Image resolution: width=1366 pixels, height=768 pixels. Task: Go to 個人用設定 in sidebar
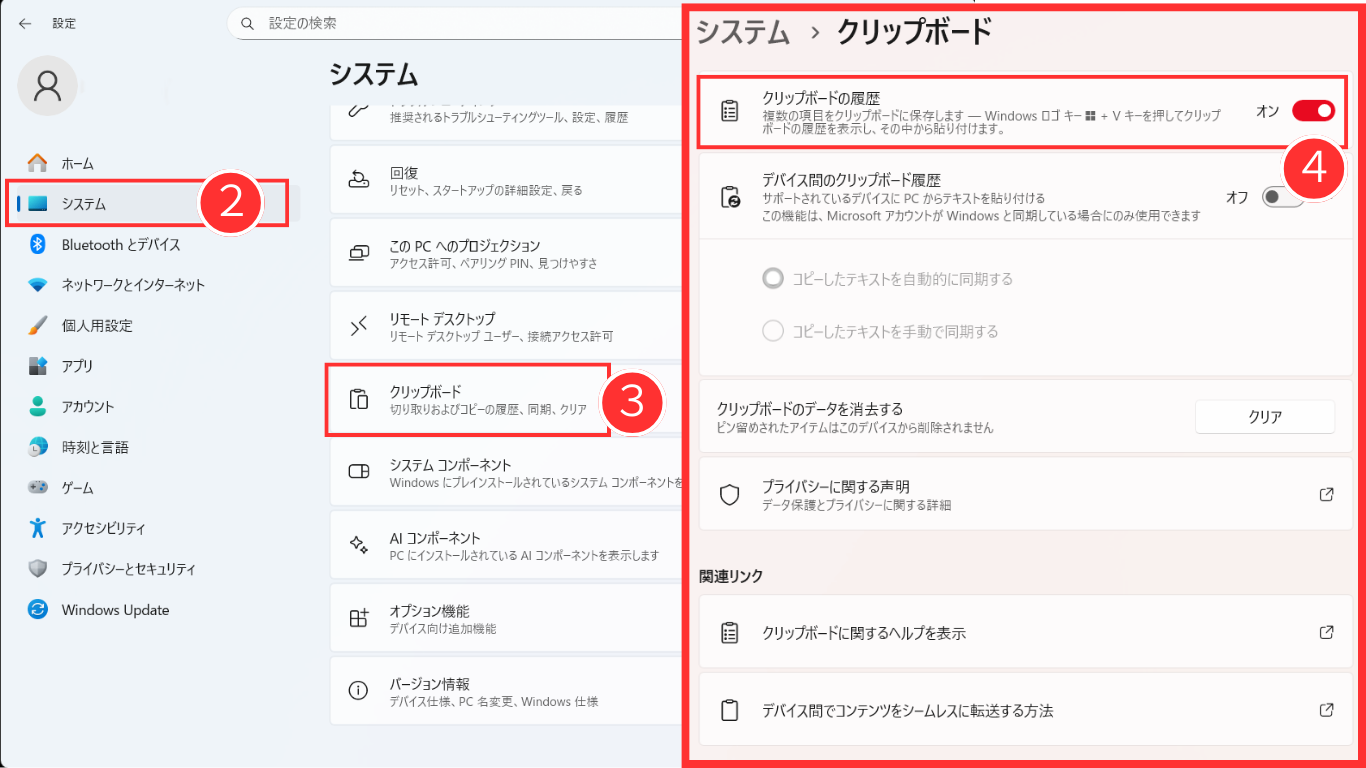click(97, 326)
